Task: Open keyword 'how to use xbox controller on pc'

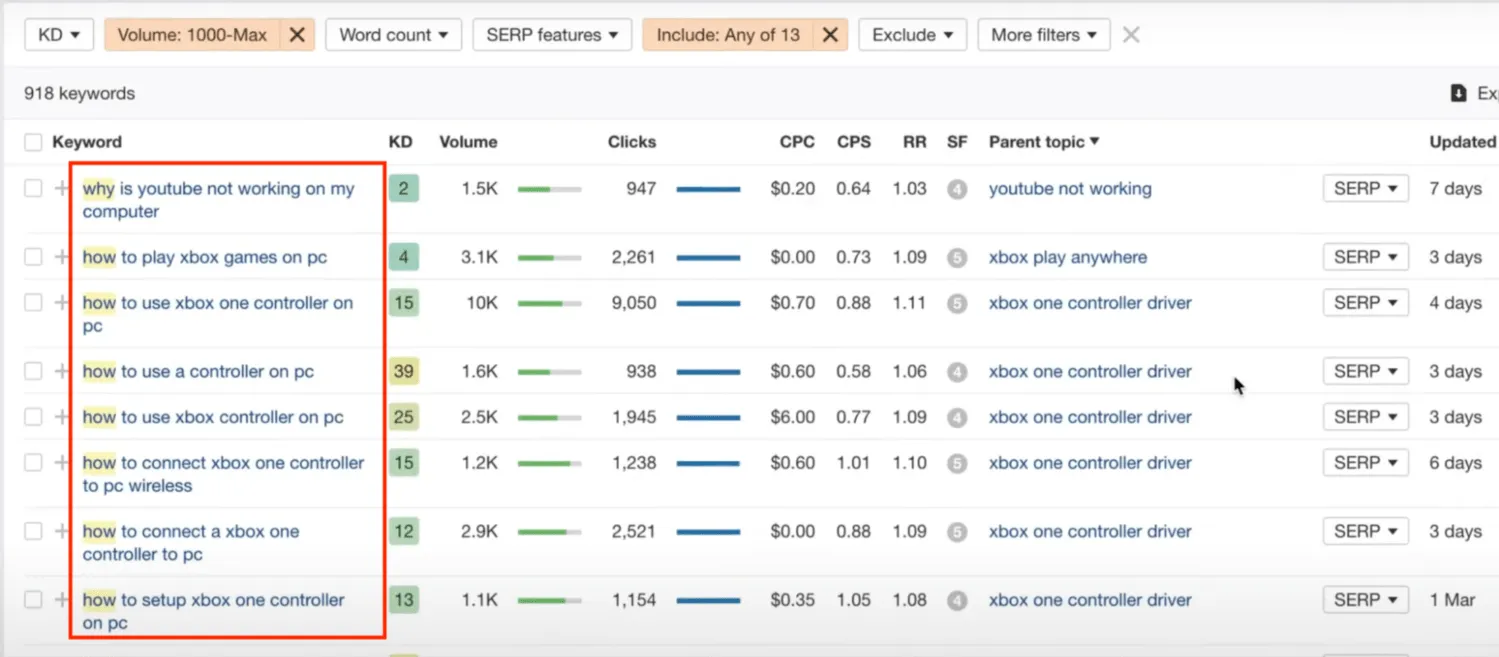Action: click(213, 417)
